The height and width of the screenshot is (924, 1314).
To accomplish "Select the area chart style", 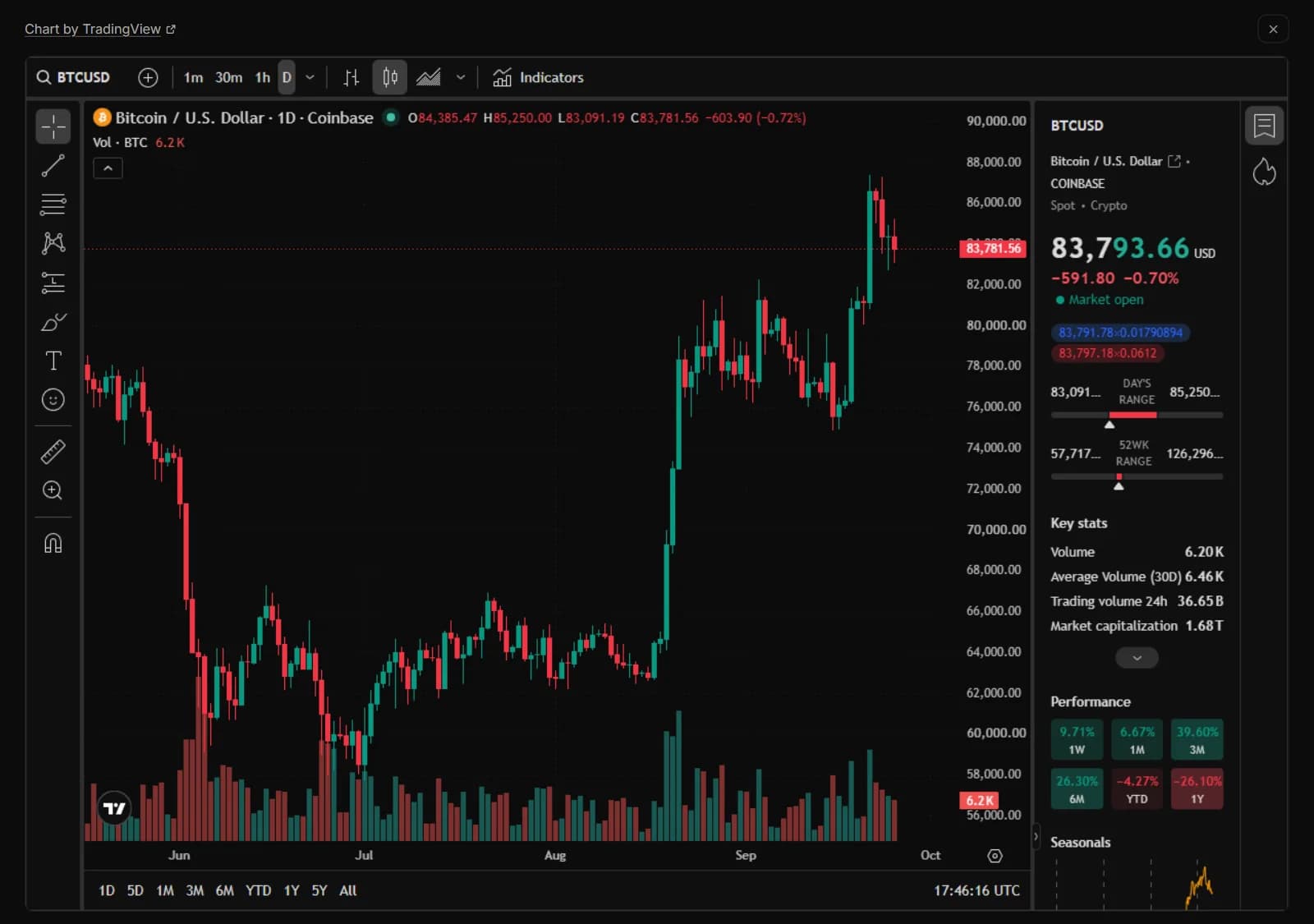I will pos(428,77).
